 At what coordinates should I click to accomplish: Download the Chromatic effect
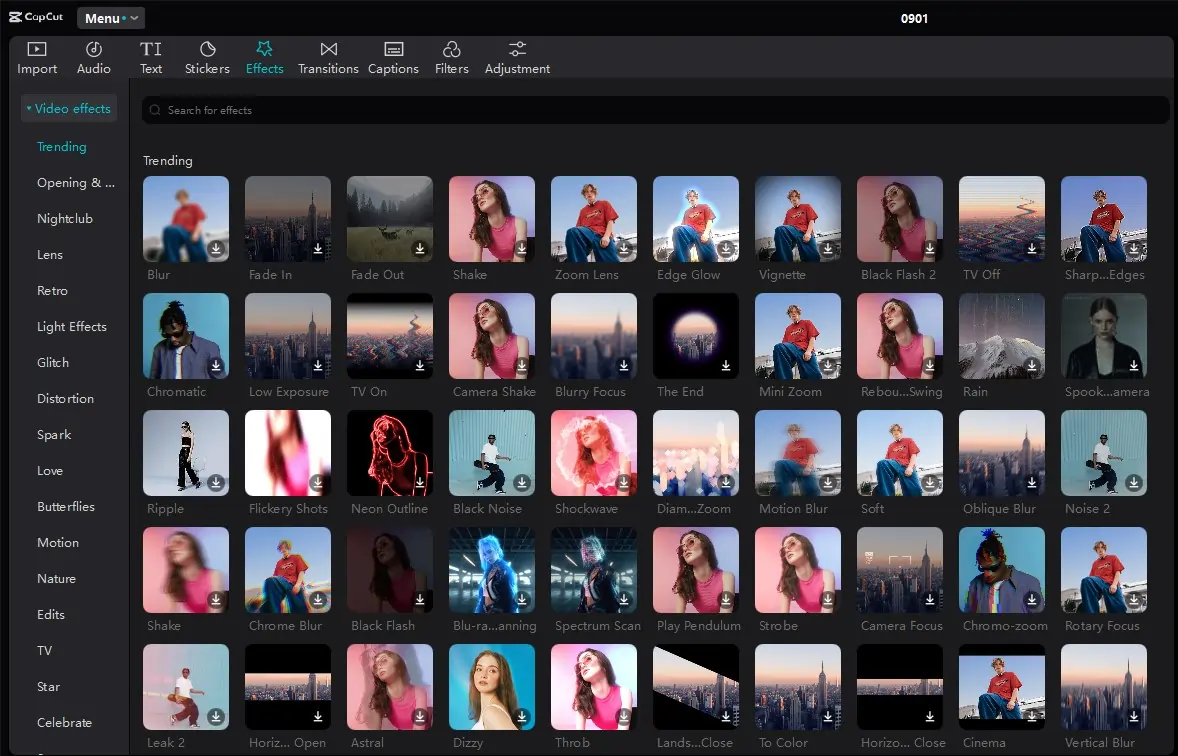216,366
